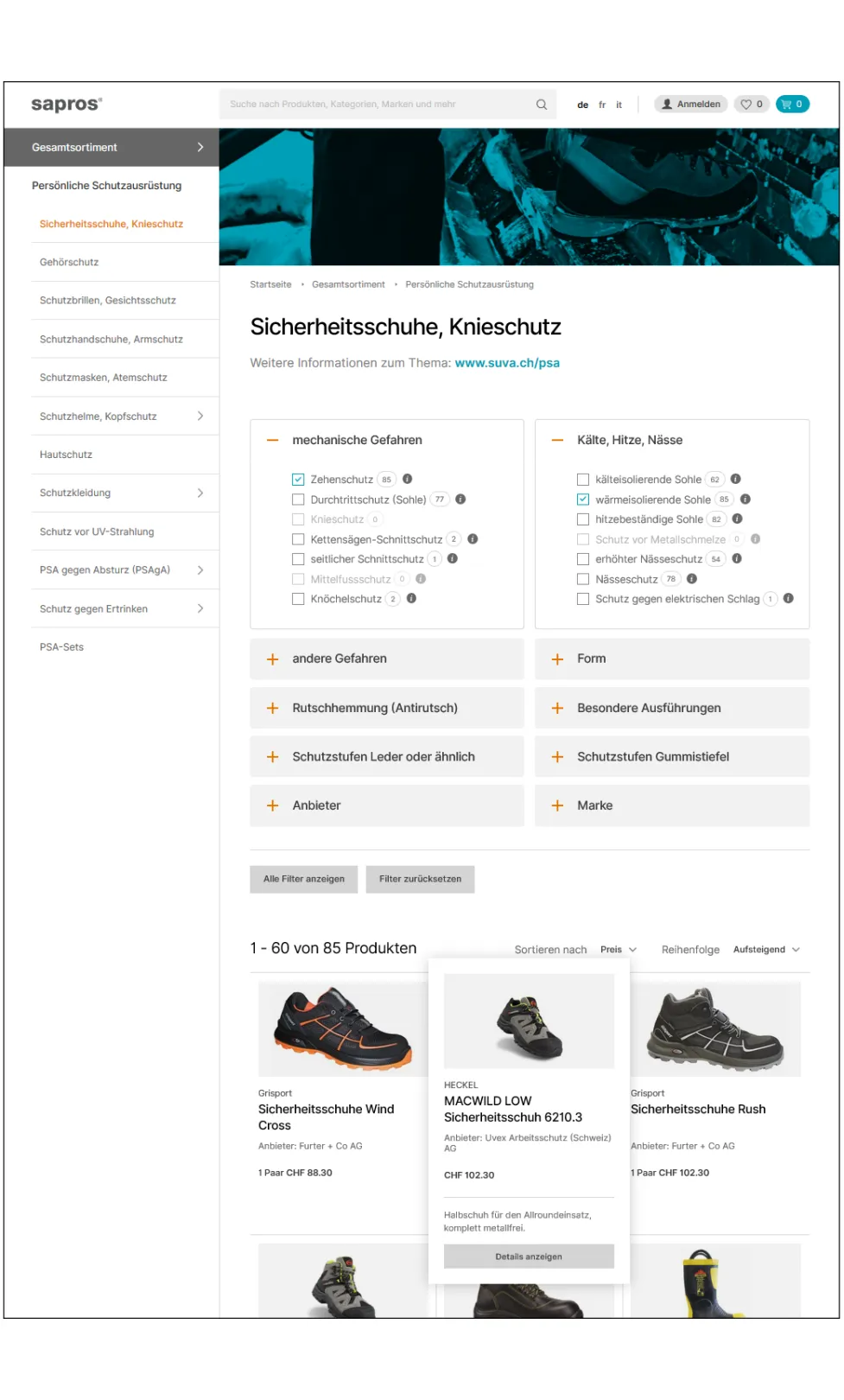The image size is (844, 1400).
Task: Check the Durchtrittschutz (Sohle) filter
Action: point(298,500)
